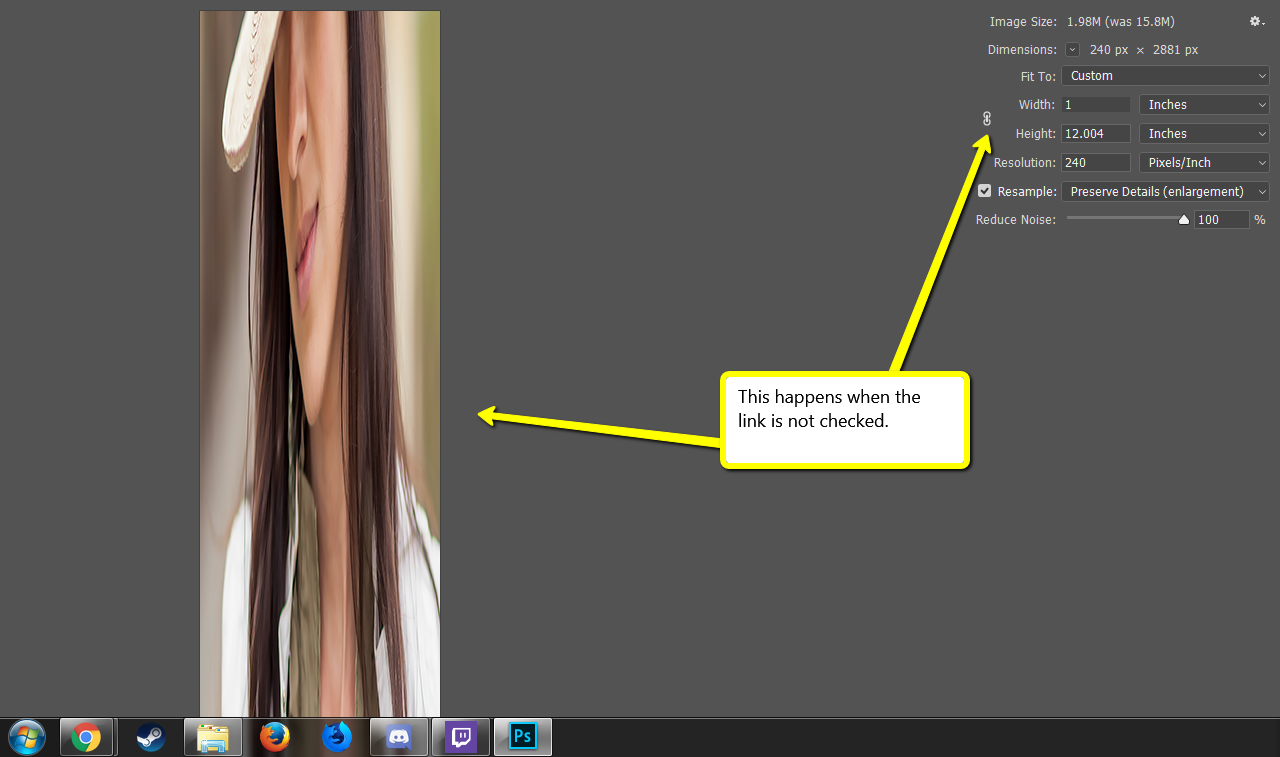Viewport: 1280px width, 757px height.
Task: Toggle the constrain proportions chain link icon
Action: click(x=987, y=119)
